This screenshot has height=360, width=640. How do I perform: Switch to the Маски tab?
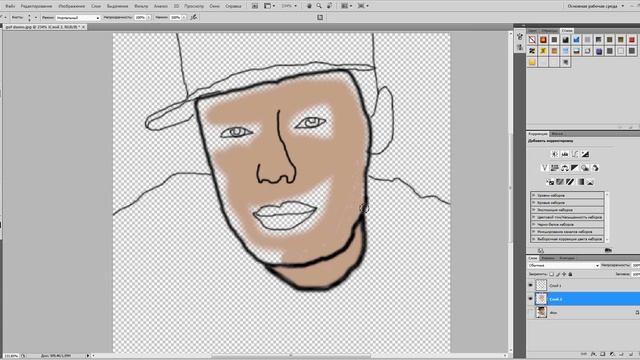tap(557, 134)
